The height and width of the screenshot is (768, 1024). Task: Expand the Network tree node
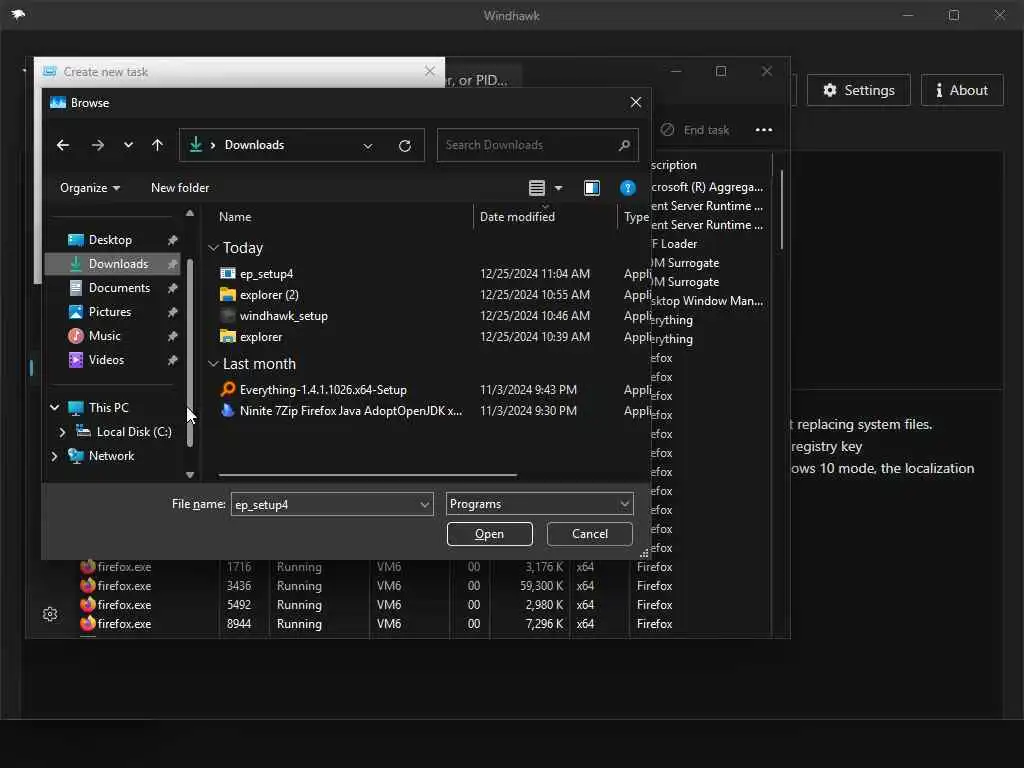[55, 456]
